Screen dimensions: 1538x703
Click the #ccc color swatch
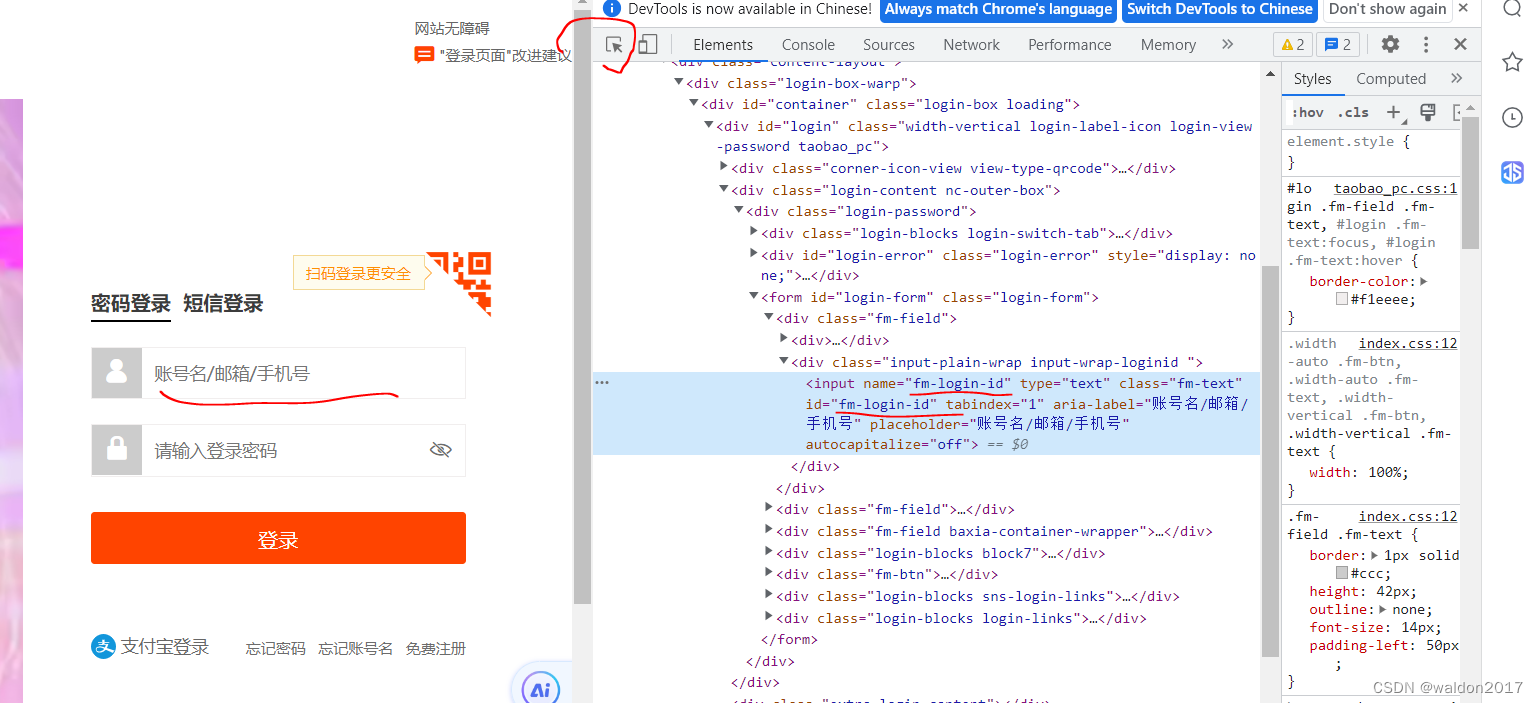(x=1342, y=572)
